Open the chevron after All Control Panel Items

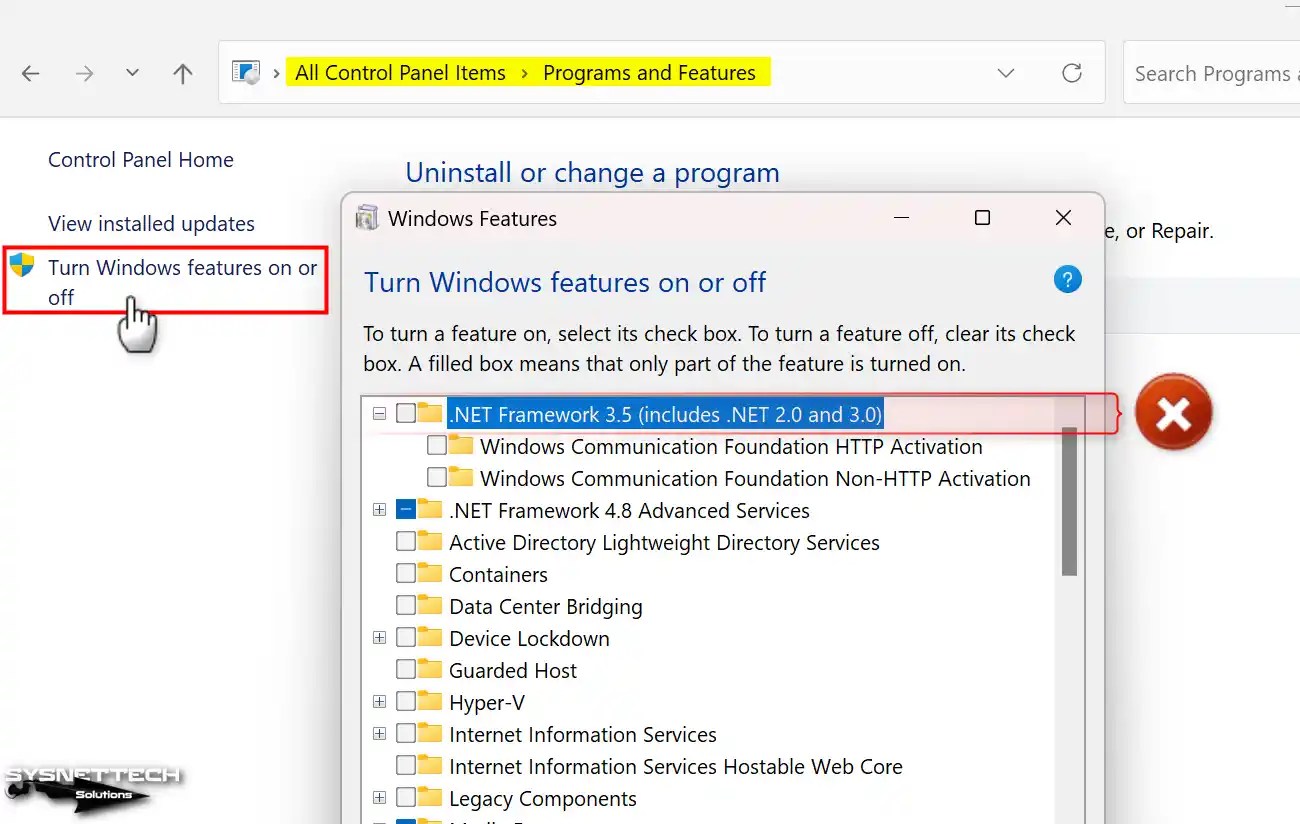525,73
